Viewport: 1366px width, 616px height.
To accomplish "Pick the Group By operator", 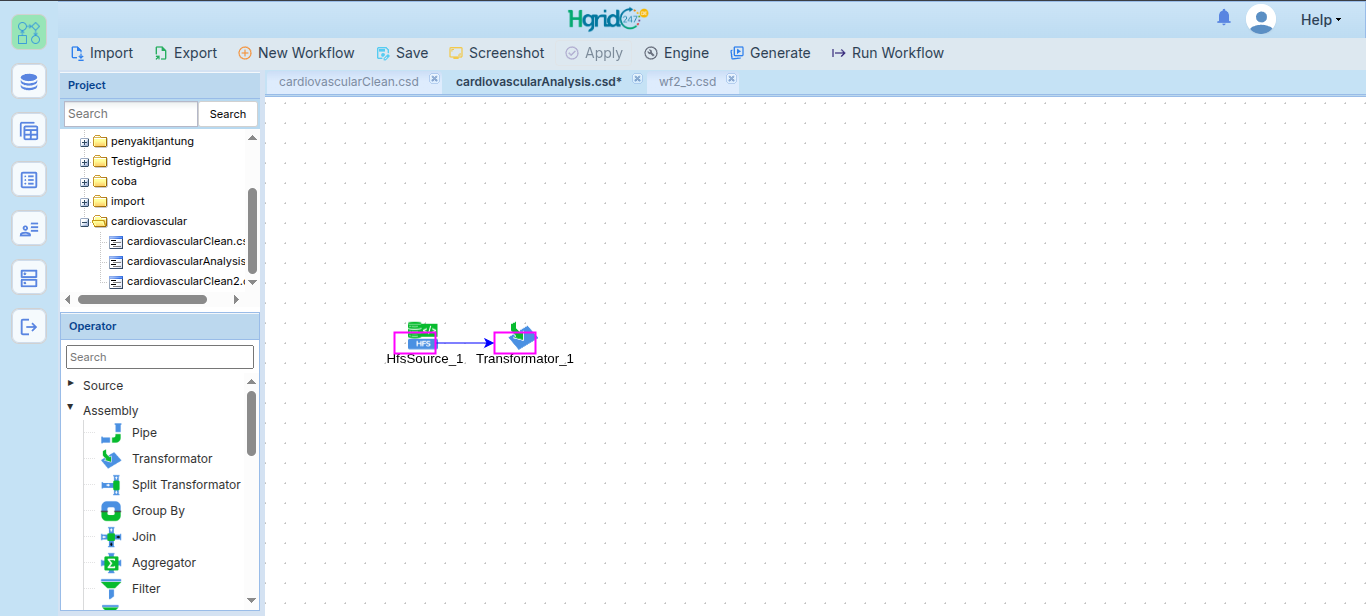I will (x=143, y=511).
